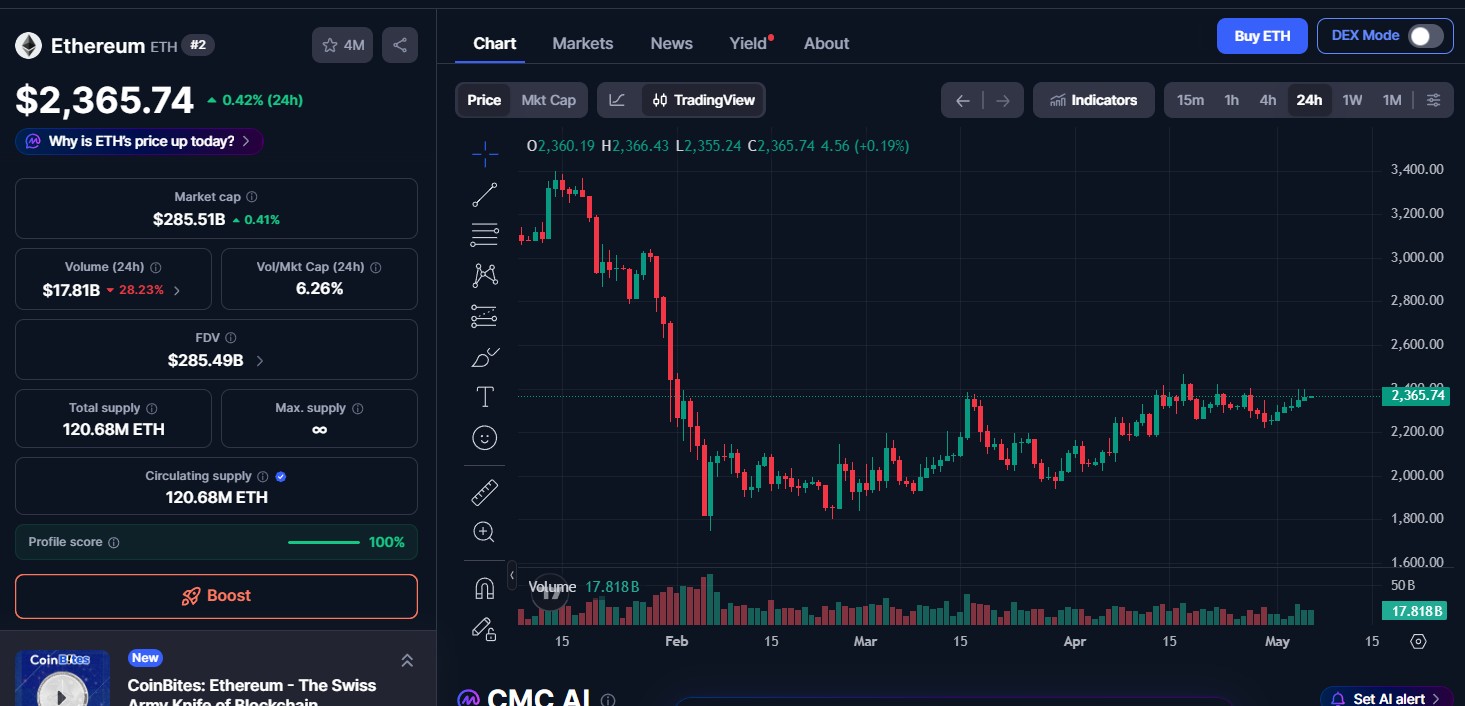The image size is (1465, 706).
Task: Expand Volume (24h) details chevron
Action: (177, 291)
